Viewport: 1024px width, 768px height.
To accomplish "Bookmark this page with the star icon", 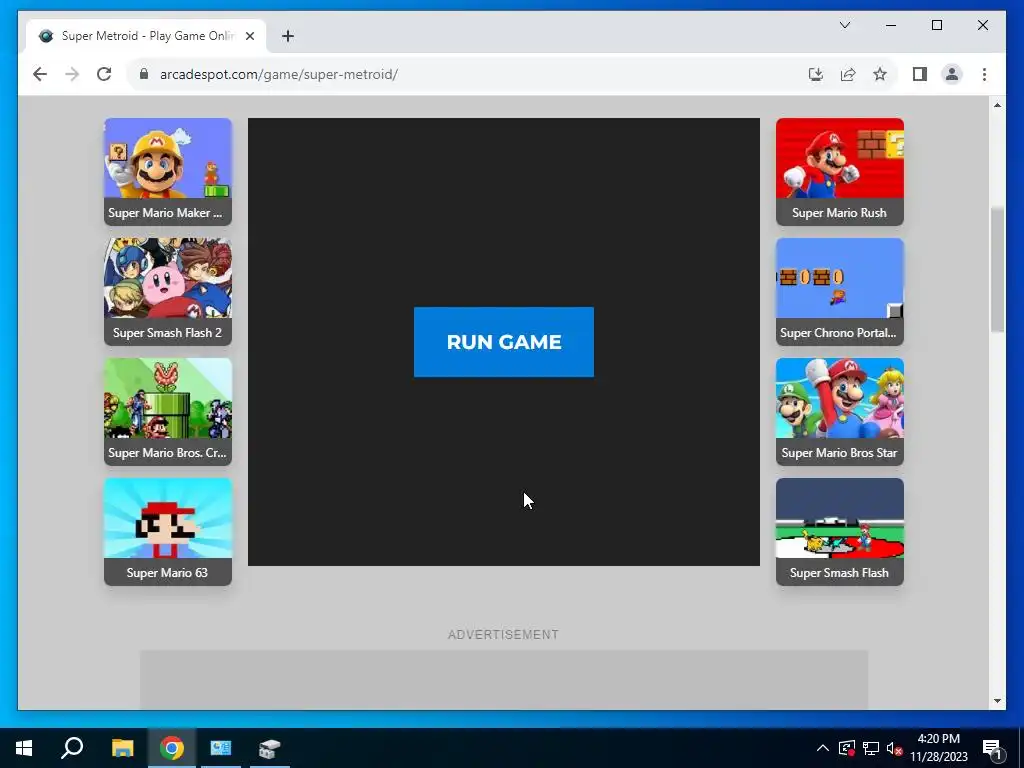I will tap(880, 74).
